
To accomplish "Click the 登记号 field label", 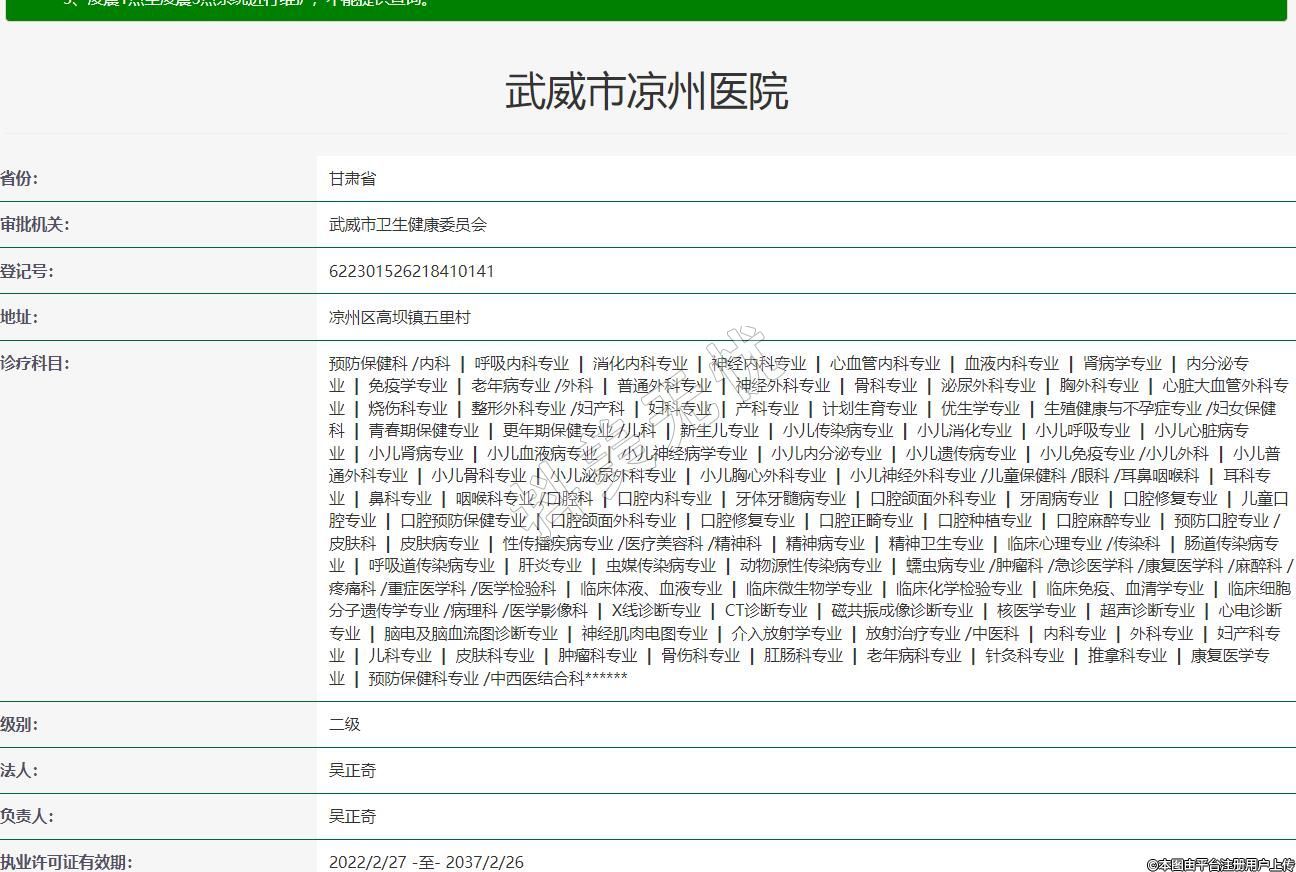I will [x=27, y=271].
